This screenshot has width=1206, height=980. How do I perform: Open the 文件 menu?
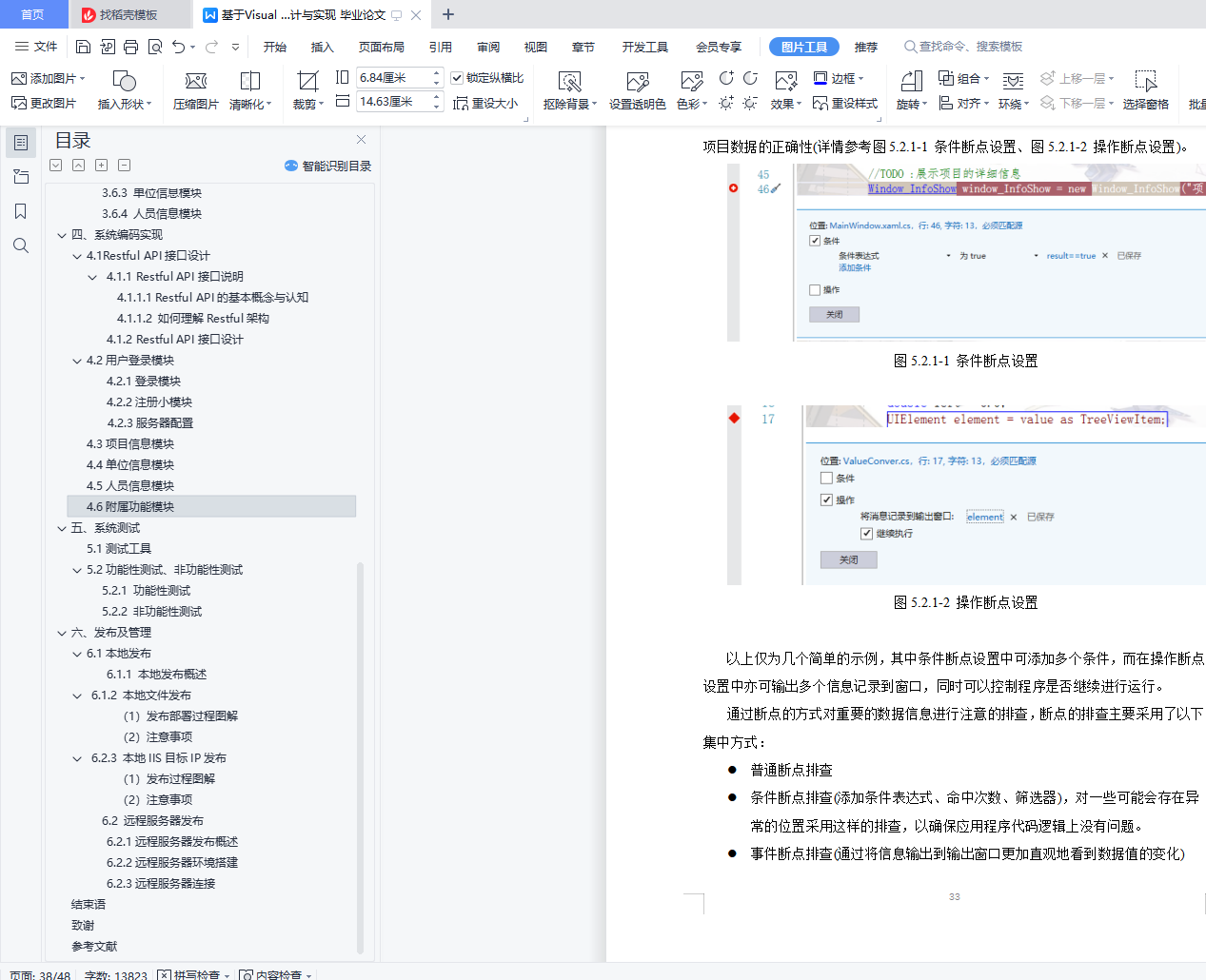tap(36, 47)
